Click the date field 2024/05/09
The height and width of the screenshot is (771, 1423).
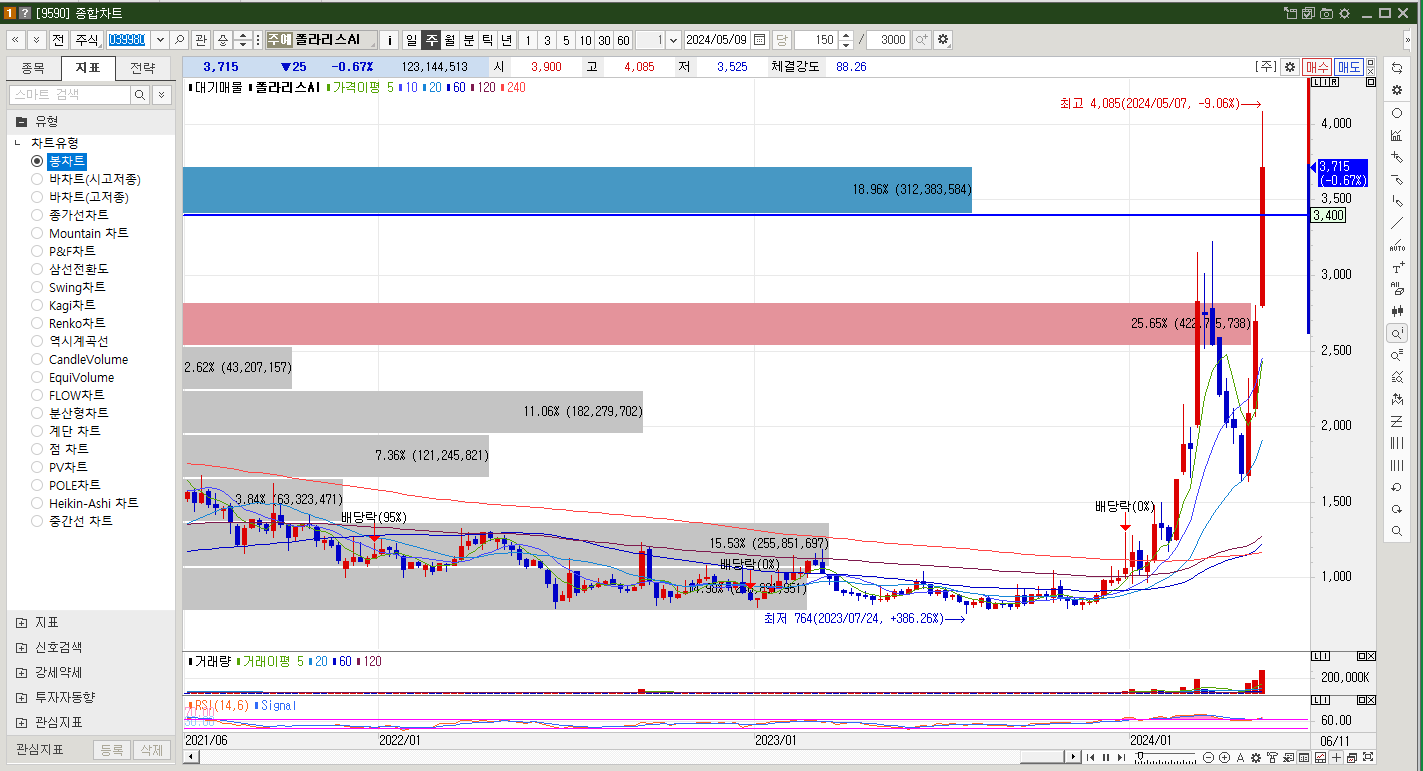[x=717, y=40]
